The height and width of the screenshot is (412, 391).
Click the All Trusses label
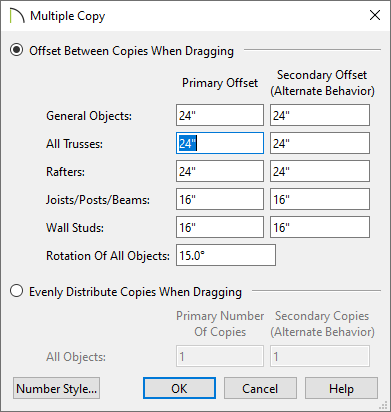(x=74, y=144)
